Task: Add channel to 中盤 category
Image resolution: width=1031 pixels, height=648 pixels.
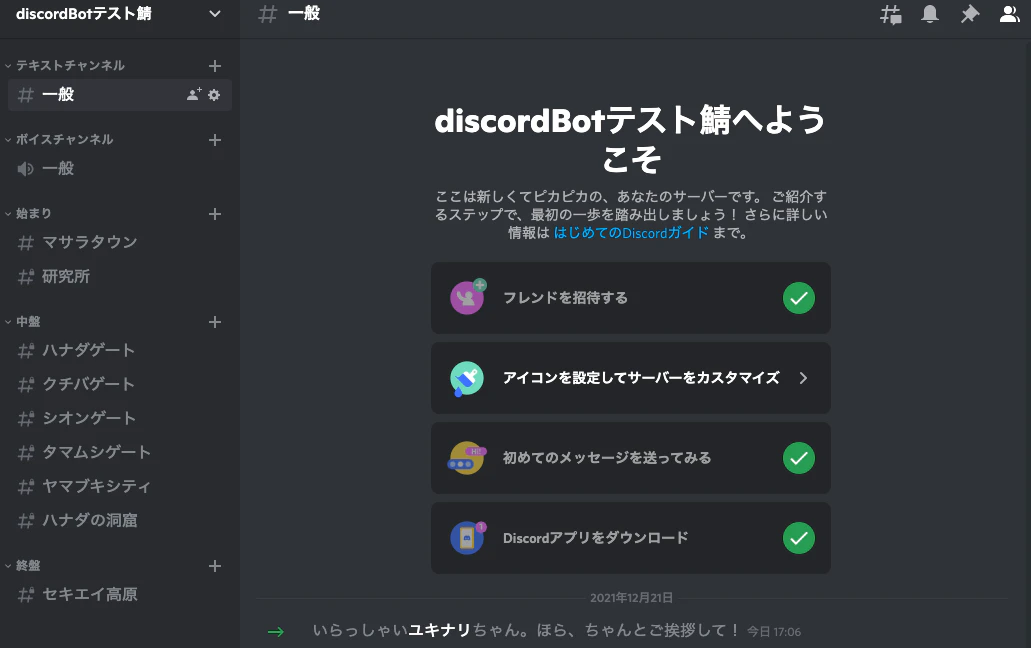Action: (214, 322)
